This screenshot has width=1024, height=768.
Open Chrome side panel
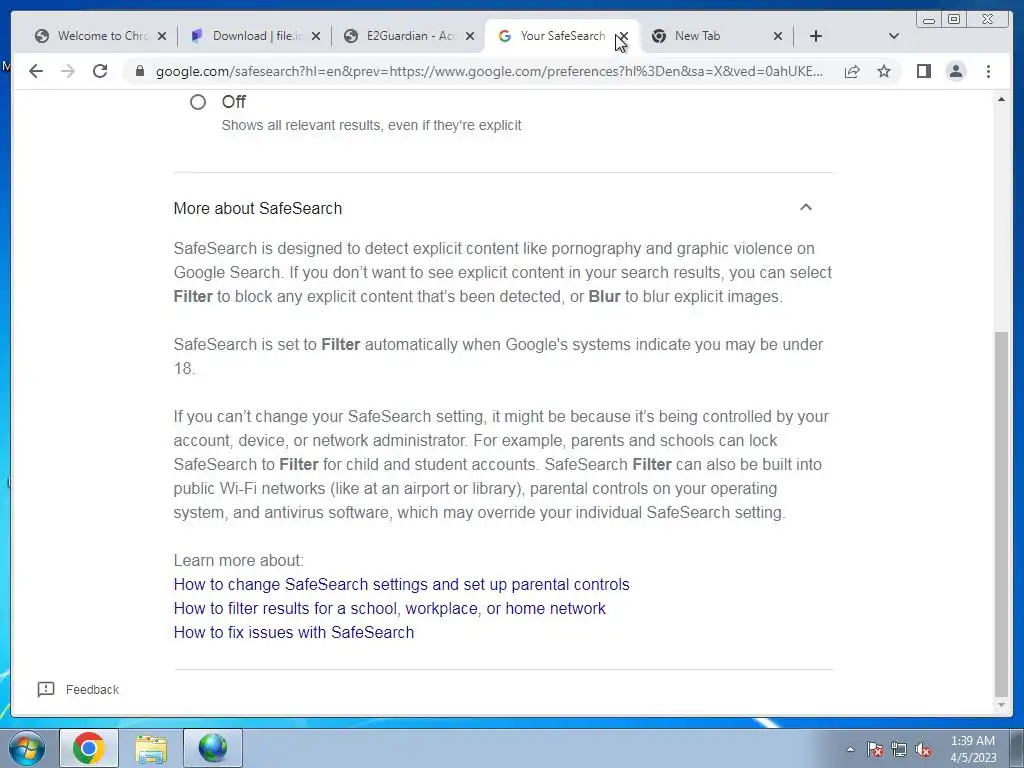pyautogui.click(x=923, y=71)
